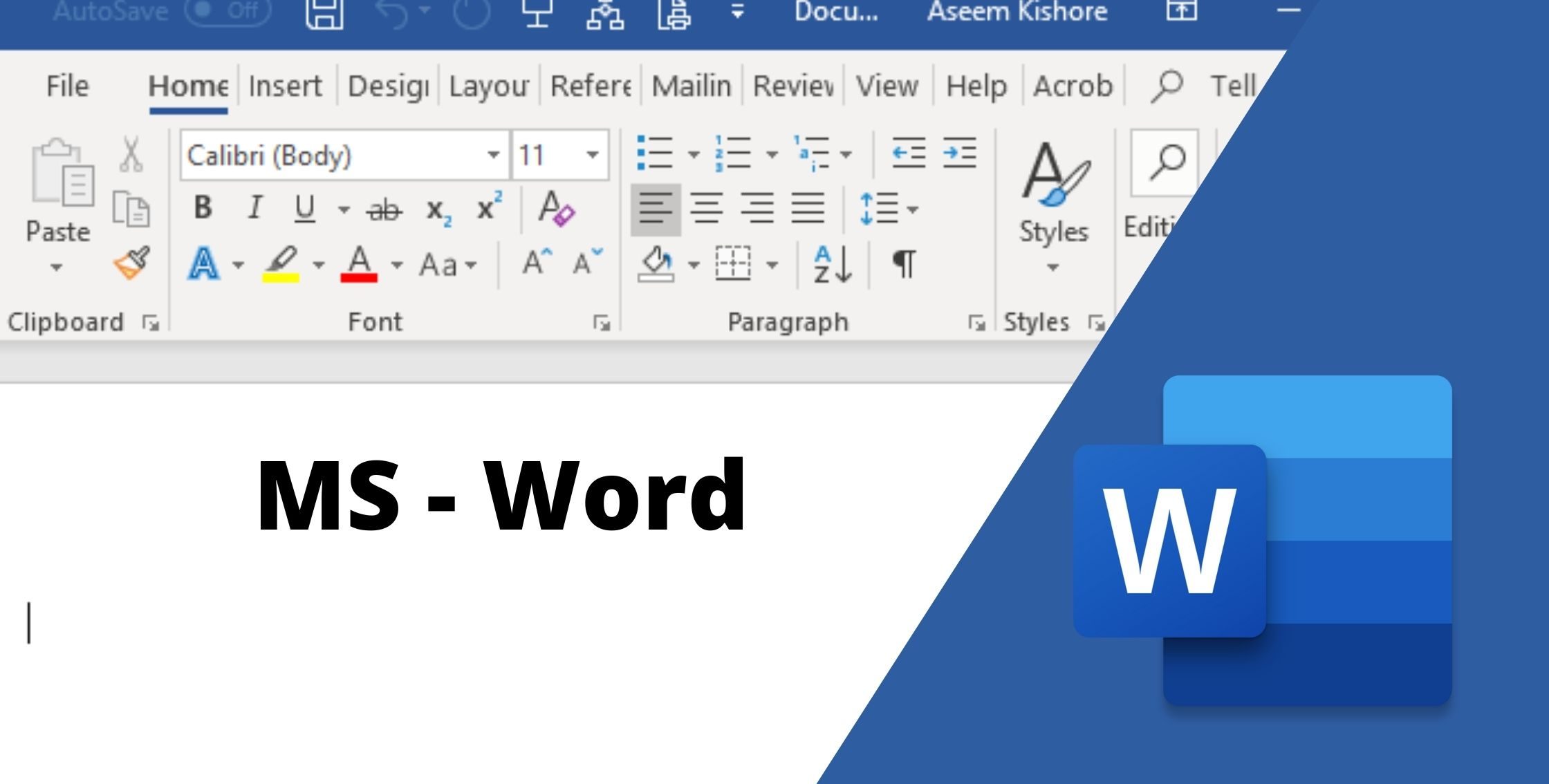Viewport: 1549px width, 784px height.
Task: Click the Editing search button
Action: (1165, 163)
